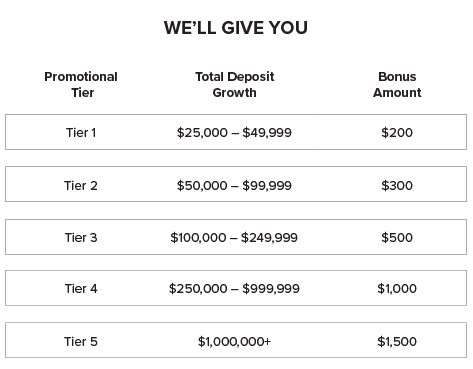
Task: Click the $500 bonus amount
Action: (397, 238)
